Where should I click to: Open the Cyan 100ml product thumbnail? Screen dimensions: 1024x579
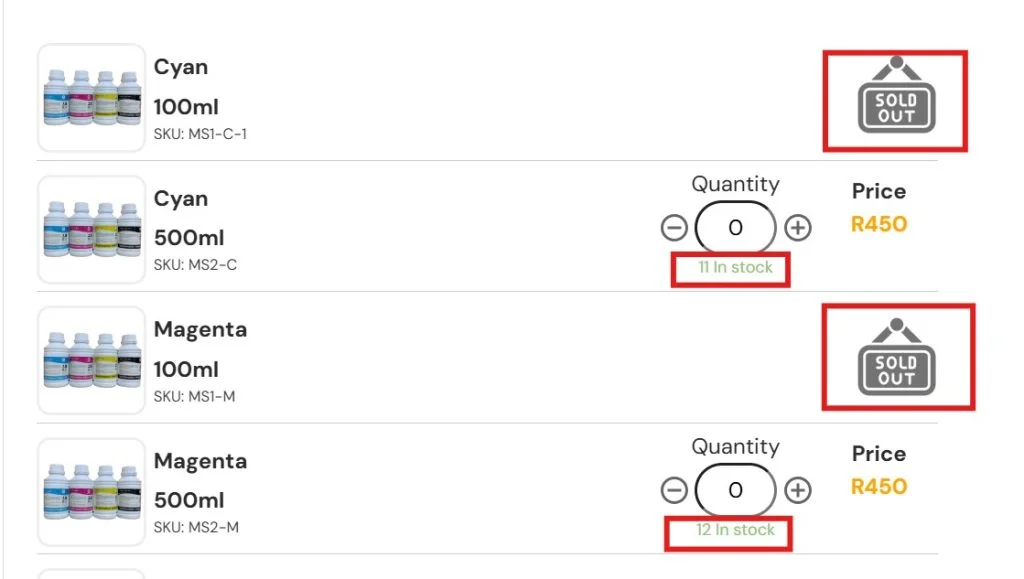click(91, 98)
